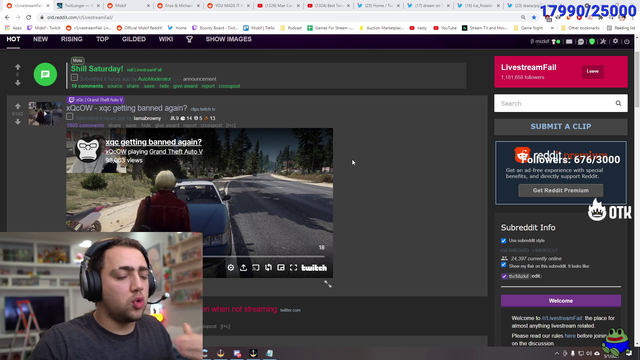Switch to the HOT tab
Viewport: 640px width, 360px height.
point(13,39)
